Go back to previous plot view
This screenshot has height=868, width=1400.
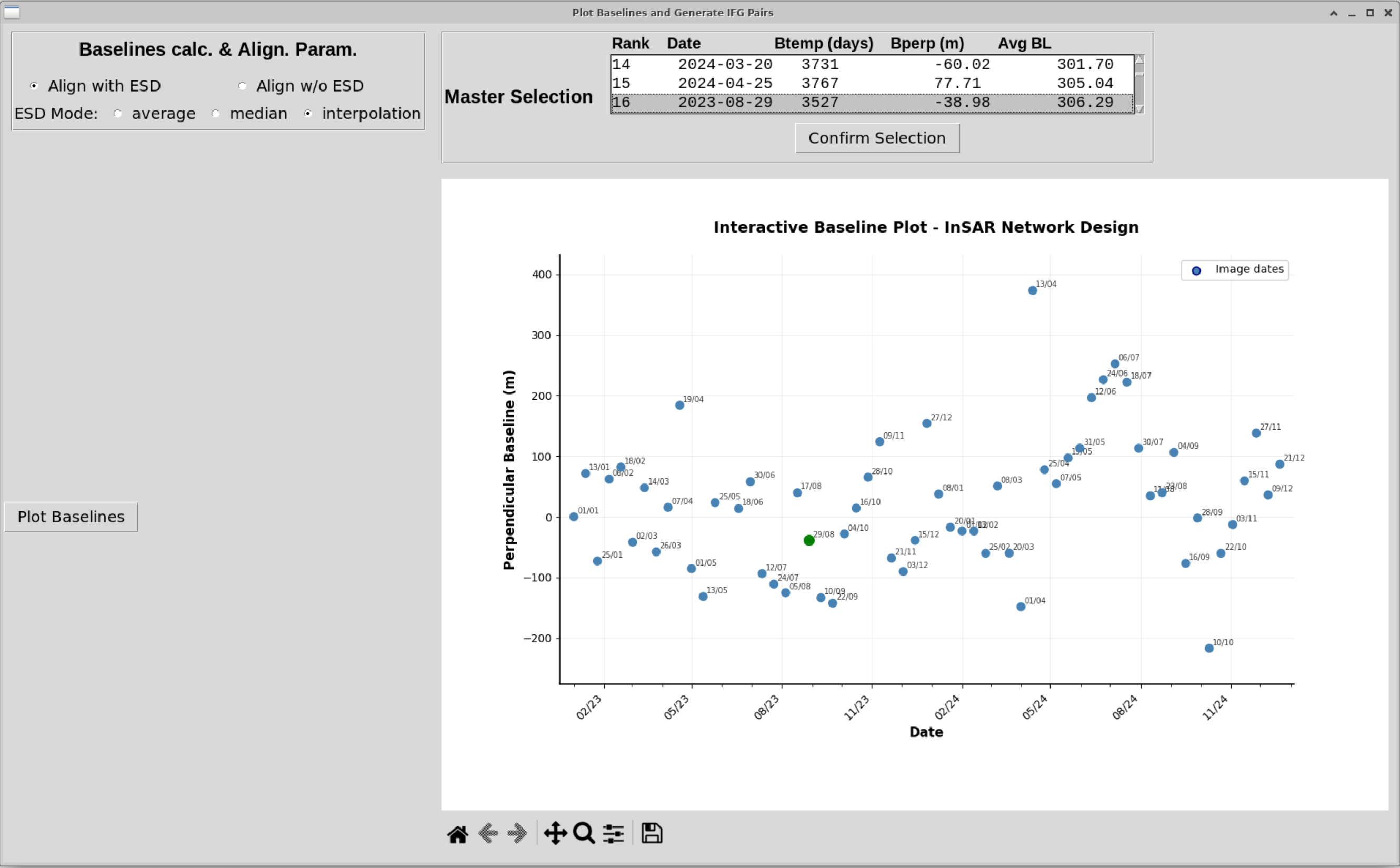pyautogui.click(x=488, y=834)
